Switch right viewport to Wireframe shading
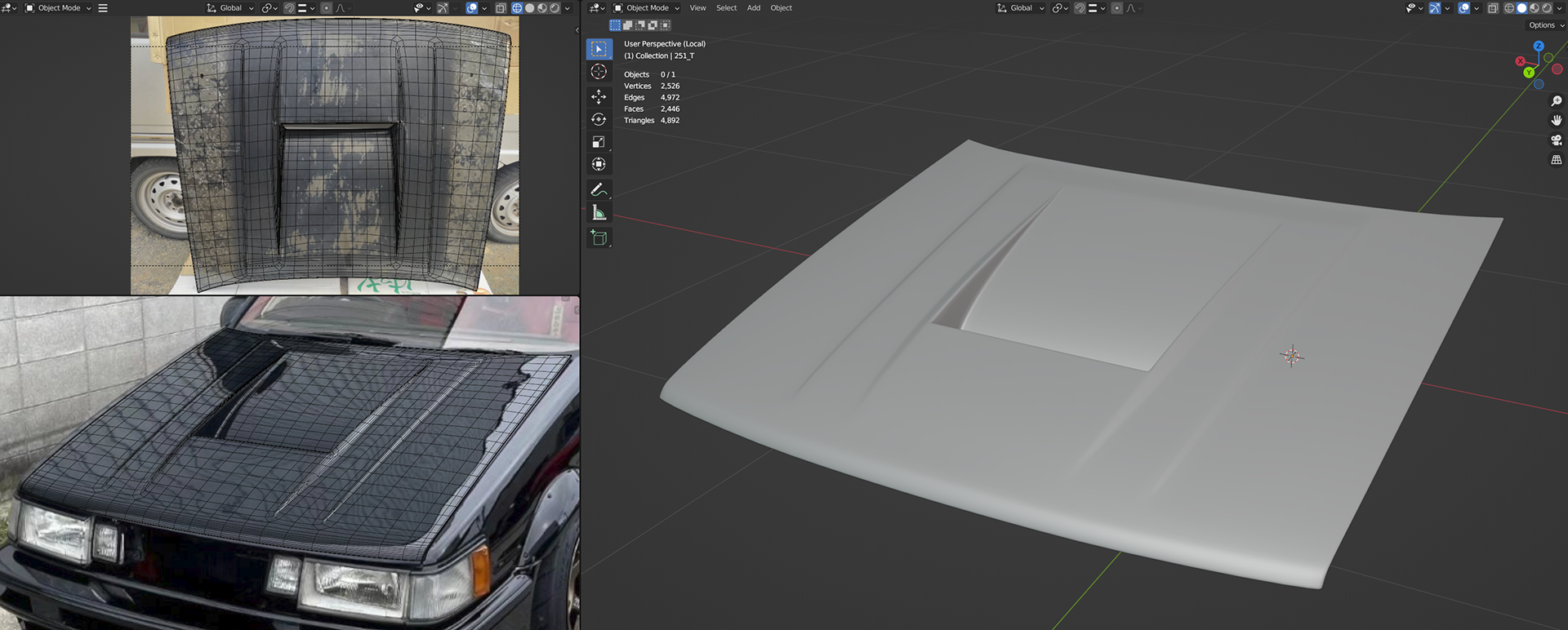Screen dimensions: 1568x630 1509,8
